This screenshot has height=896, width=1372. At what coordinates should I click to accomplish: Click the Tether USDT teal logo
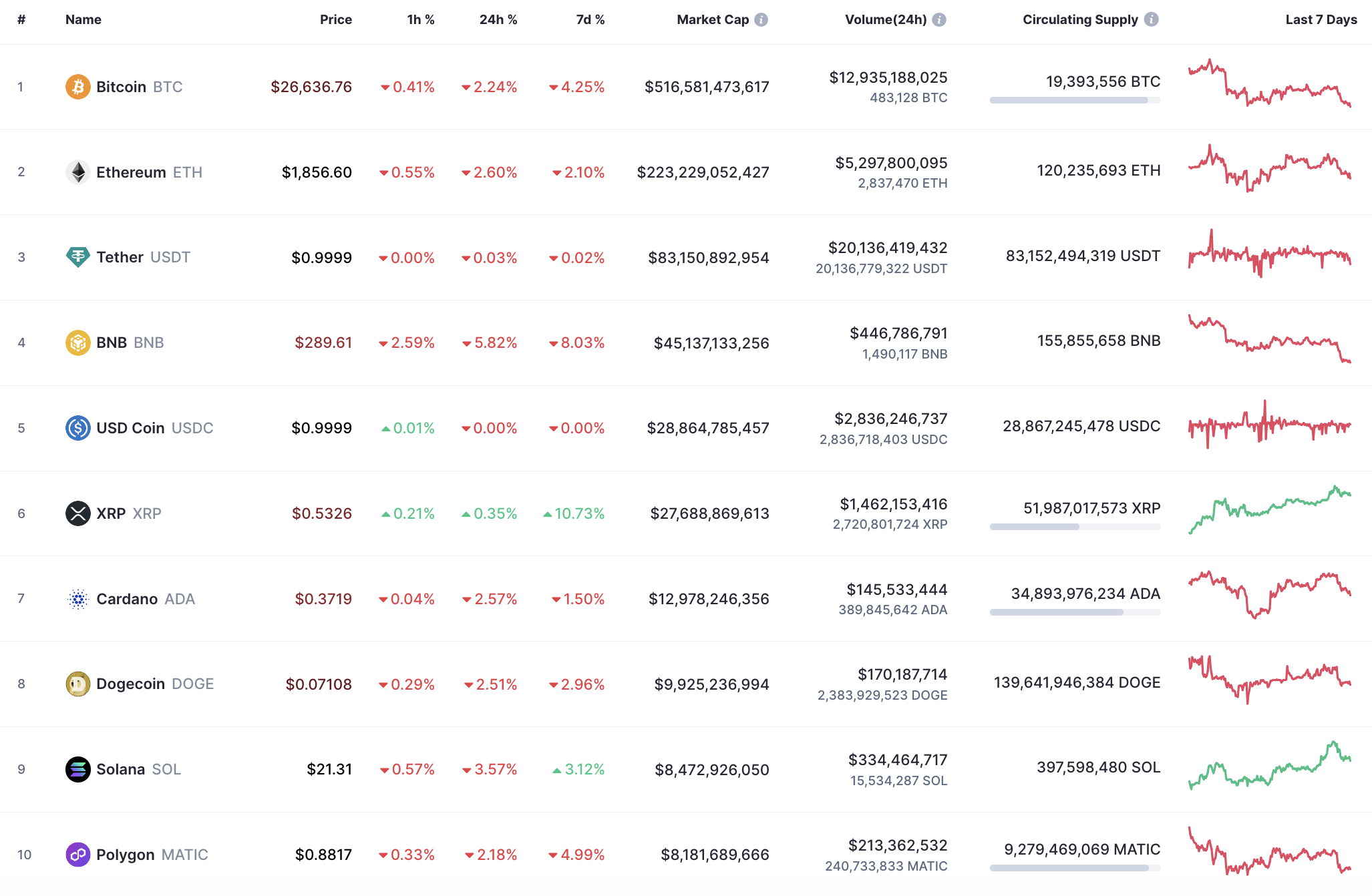pyautogui.click(x=78, y=257)
